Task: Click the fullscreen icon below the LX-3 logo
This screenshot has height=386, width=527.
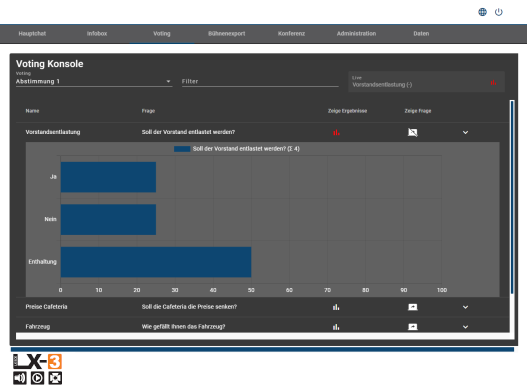Action: [x=55, y=378]
